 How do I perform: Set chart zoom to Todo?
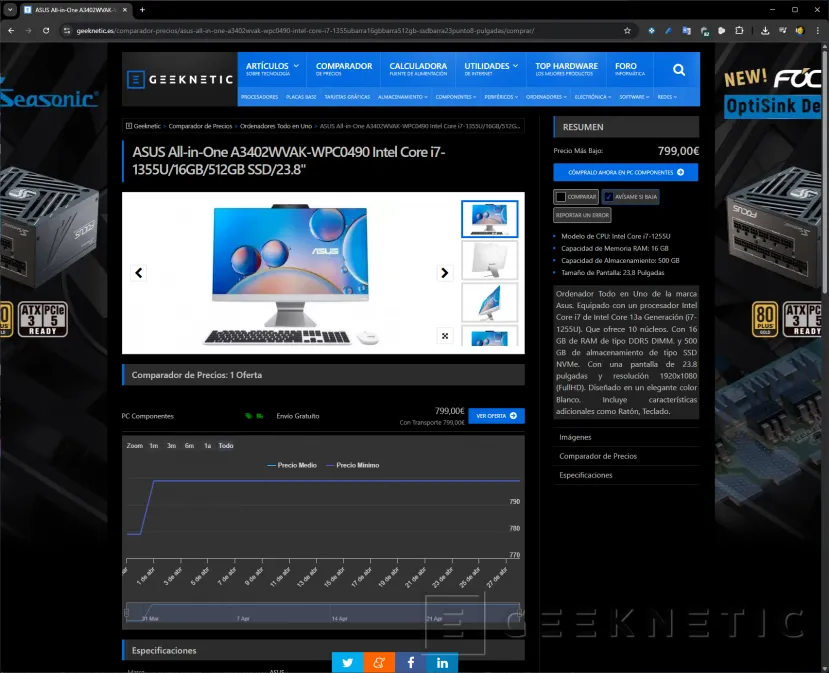226,446
